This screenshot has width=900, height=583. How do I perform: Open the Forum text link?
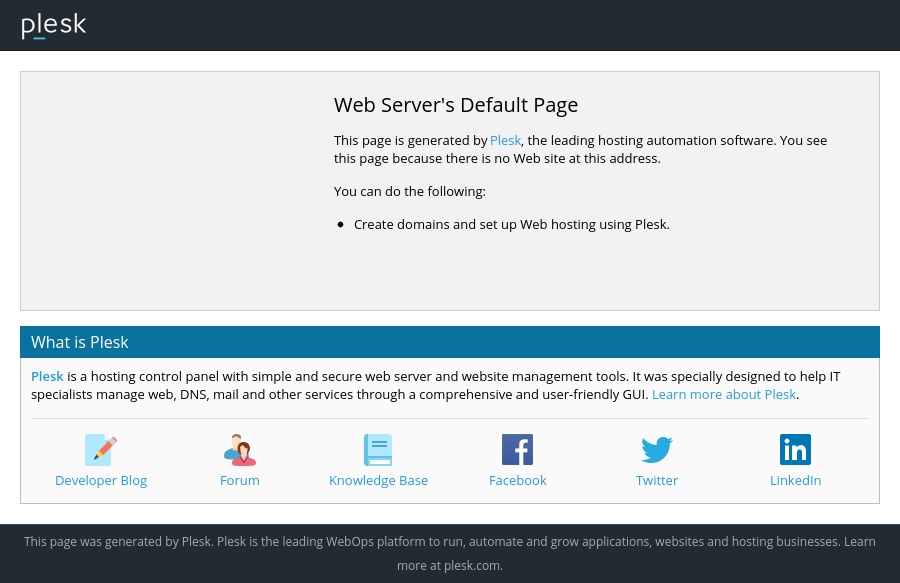pyautogui.click(x=240, y=481)
